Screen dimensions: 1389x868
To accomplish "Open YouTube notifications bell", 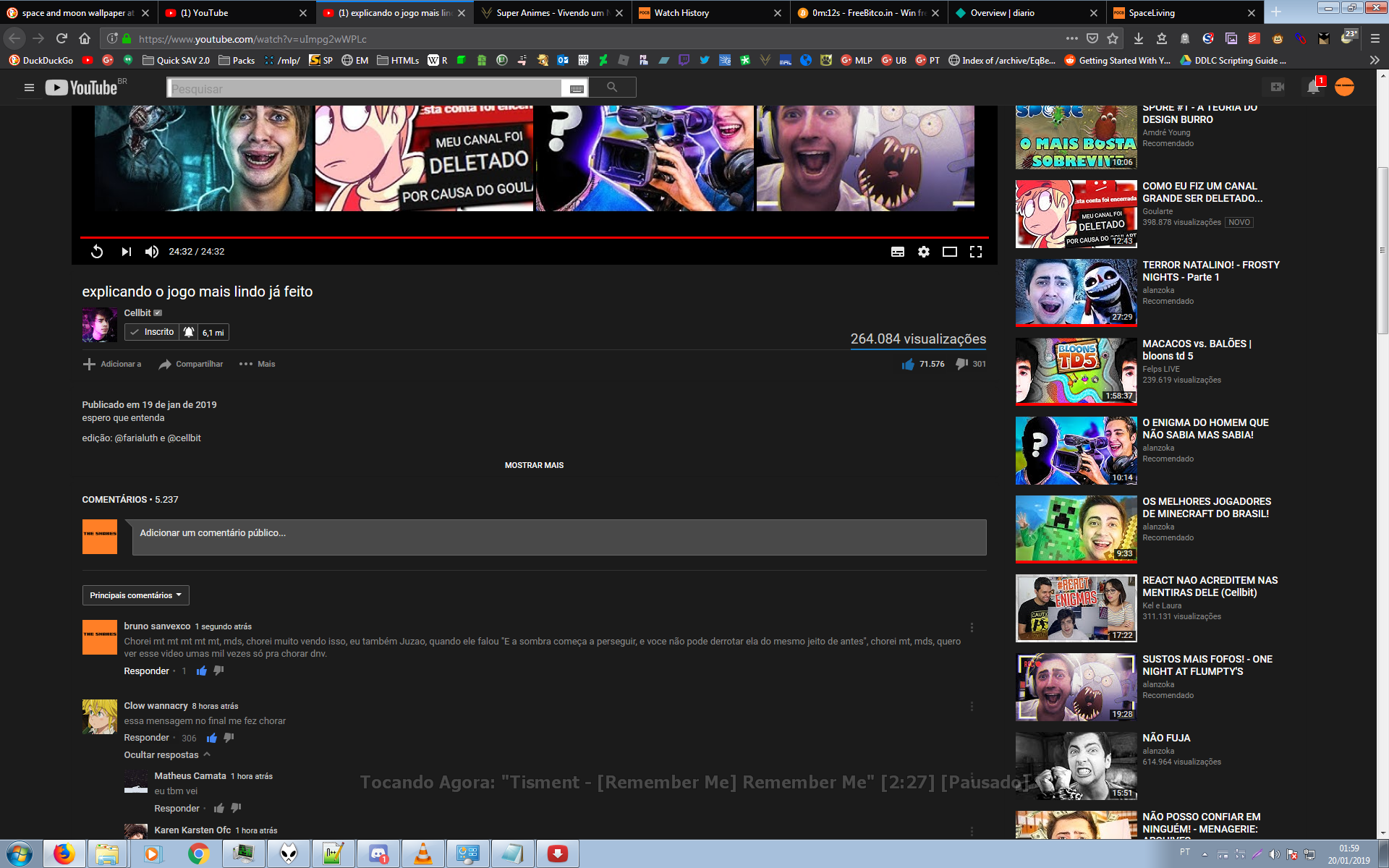I will point(1314,87).
